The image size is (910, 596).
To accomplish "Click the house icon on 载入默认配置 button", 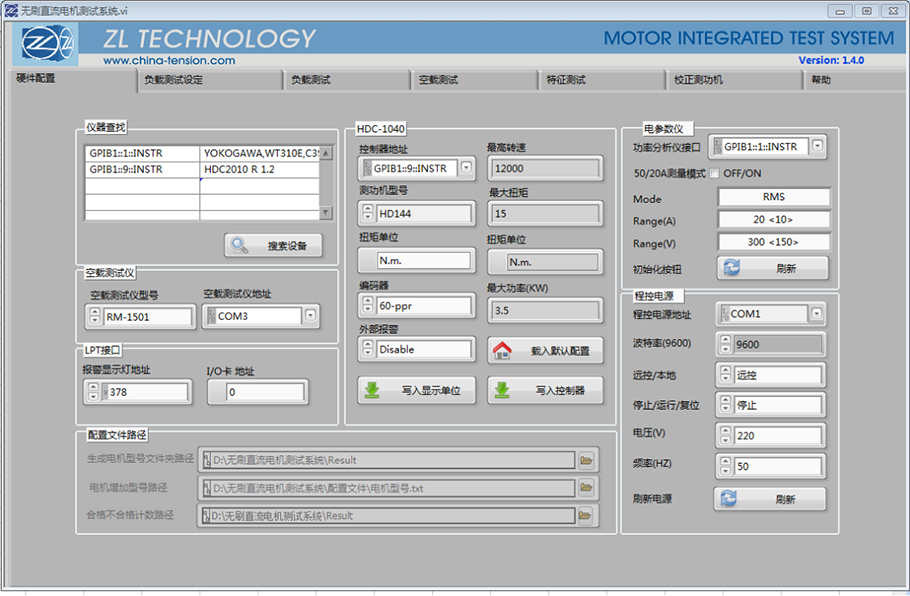I will [503, 350].
